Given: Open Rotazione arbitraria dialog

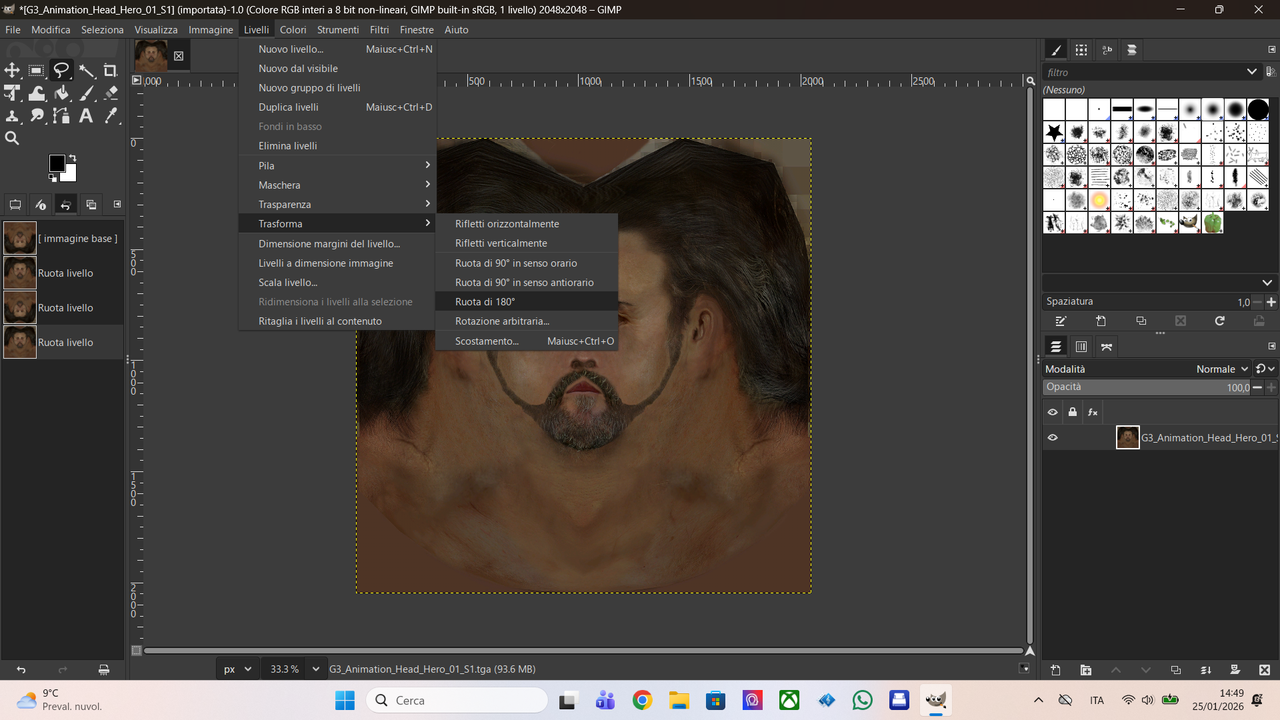Looking at the screenshot, I should pyautogui.click(x=527, y=321).
